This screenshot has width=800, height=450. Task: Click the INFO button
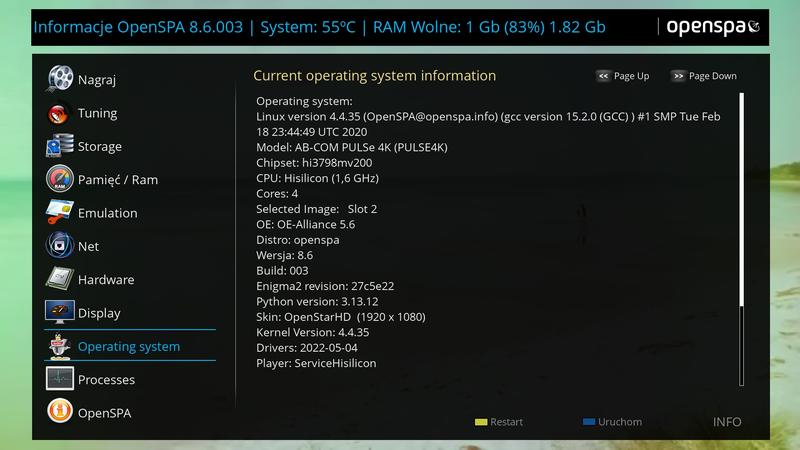727,422
